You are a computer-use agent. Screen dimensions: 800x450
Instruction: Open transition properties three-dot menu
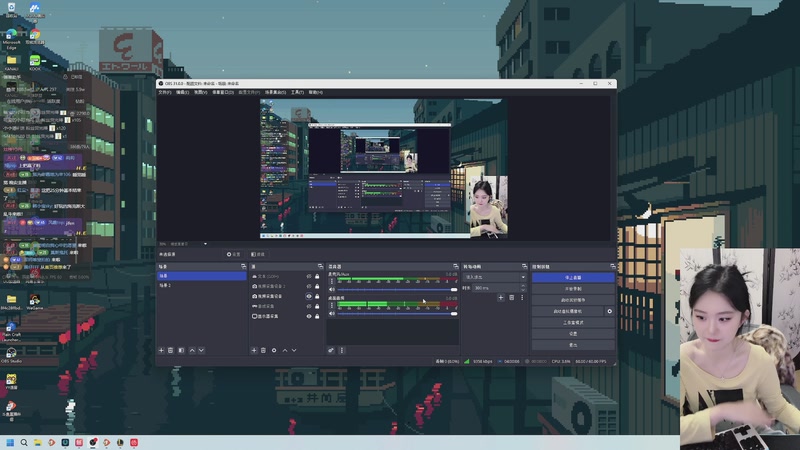coord(522,297)
